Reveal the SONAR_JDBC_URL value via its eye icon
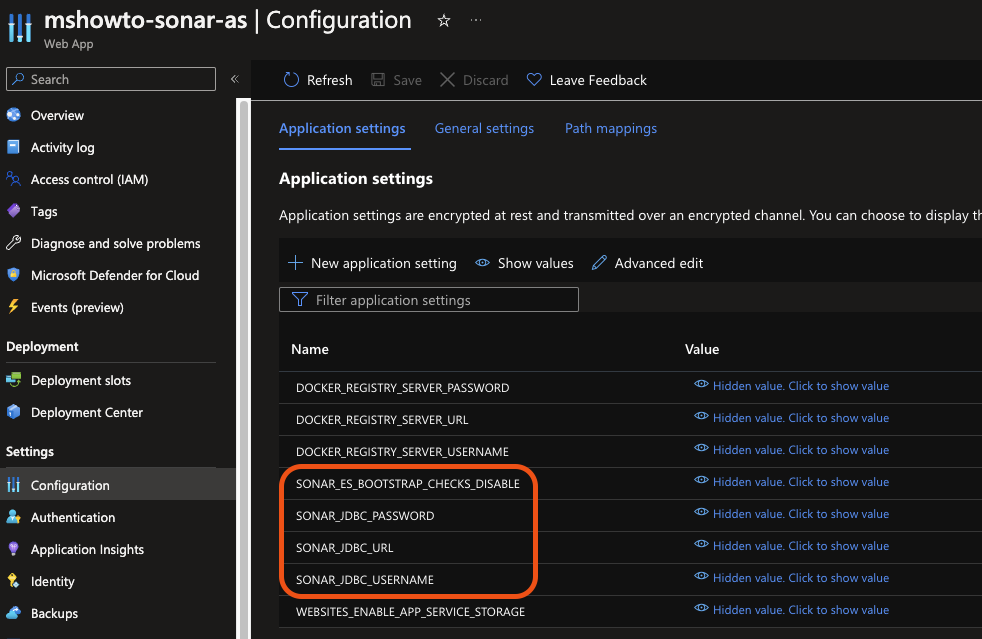The width and height of the screenshot is (982, 639). pos(701,544)
